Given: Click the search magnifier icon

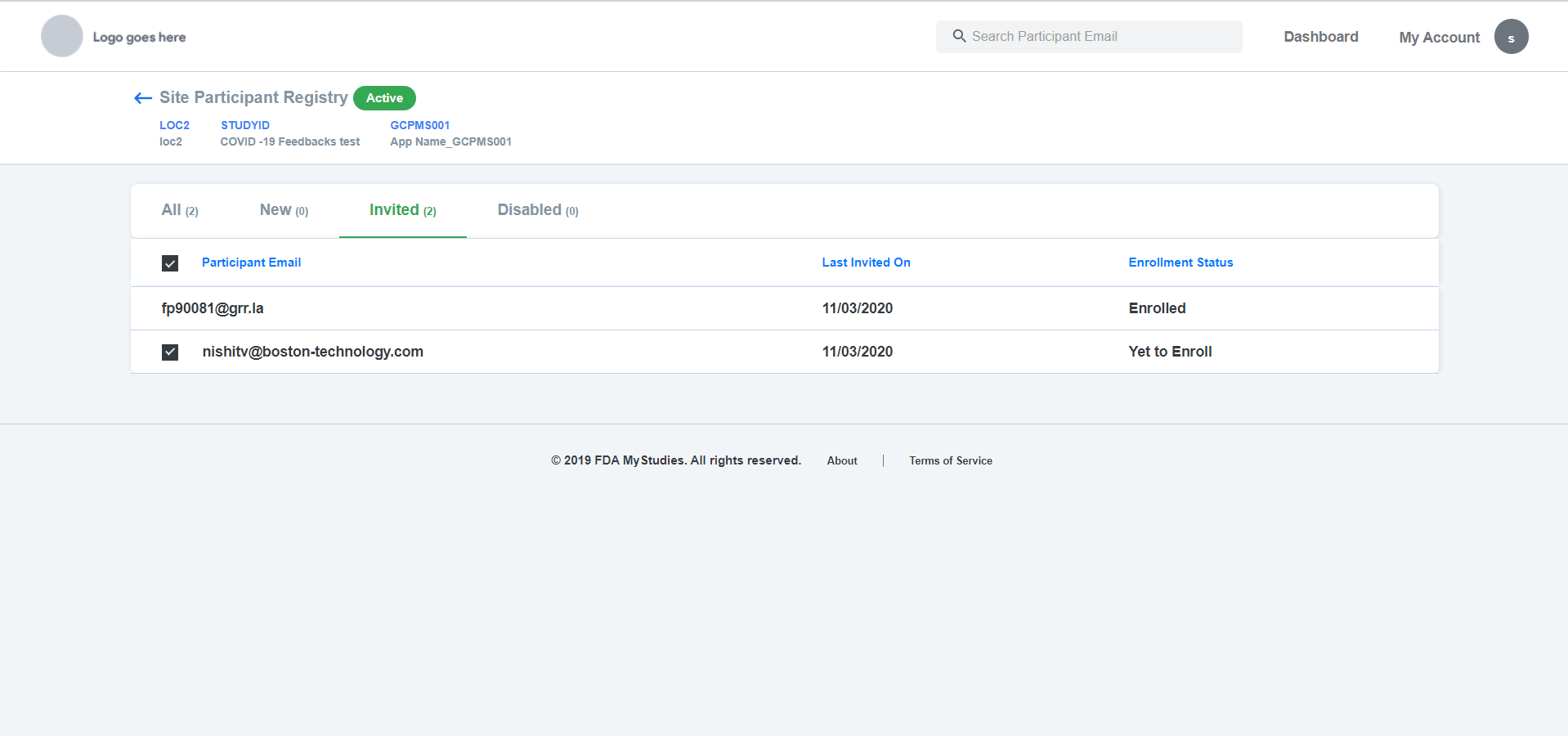Looking at the screenshot, I should pos(958,36).
